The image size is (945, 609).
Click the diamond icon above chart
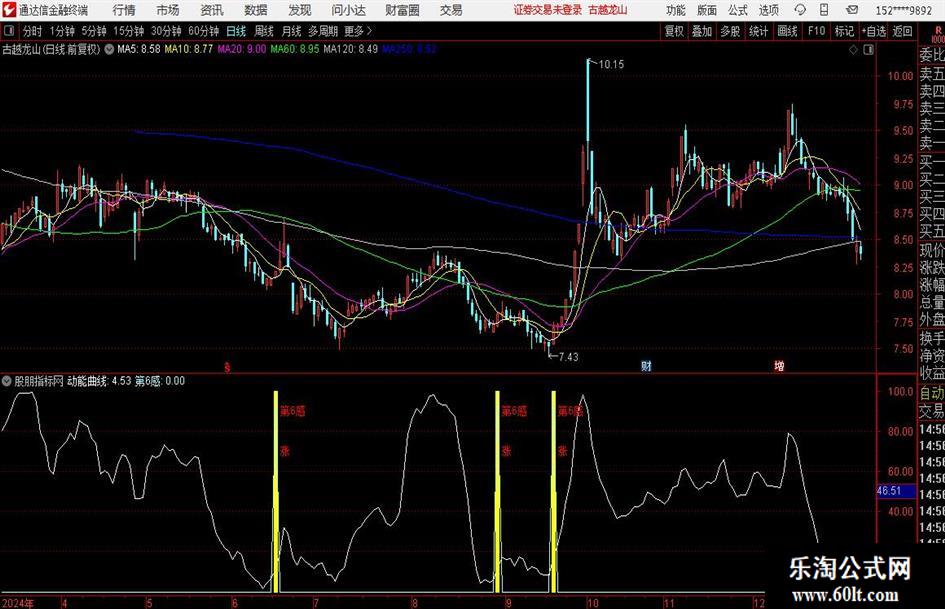coord(853,50)
